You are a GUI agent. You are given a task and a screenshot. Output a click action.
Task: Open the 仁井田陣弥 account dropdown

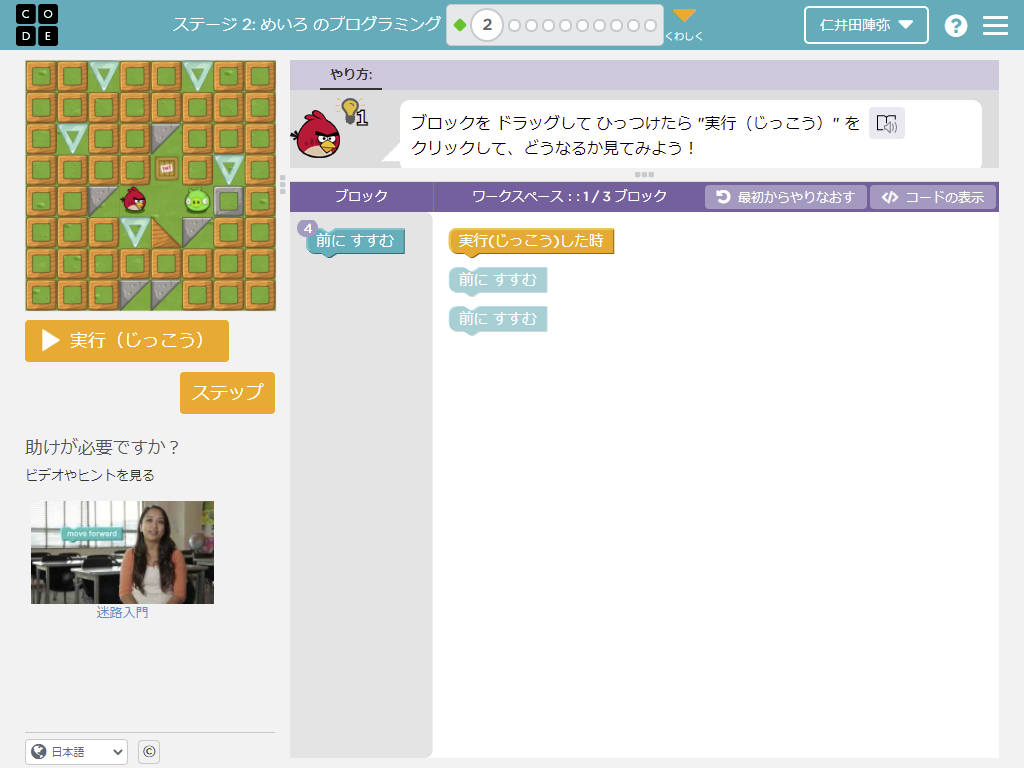pos(866,25)
